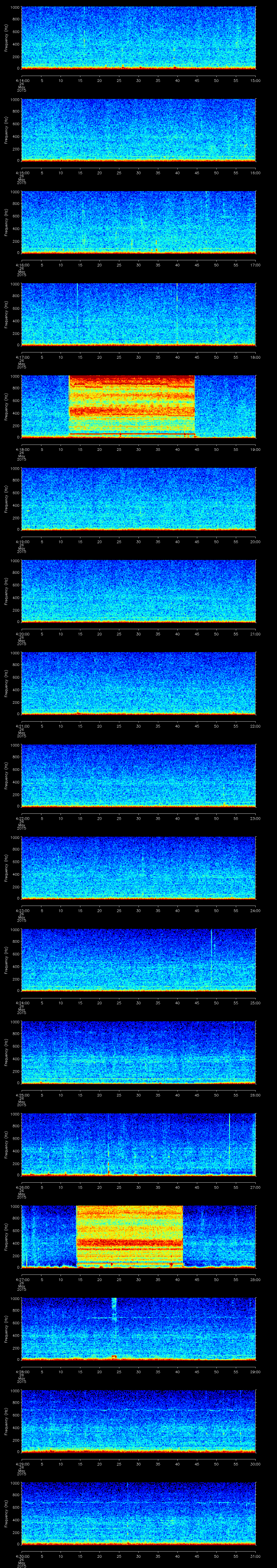Viewport: 277px width, 1568px height.
Task: Click the Frequency (Hz) axis label of the 4:18:00 spectrogram
Action: pyautogui.click(x=6, y=407)
